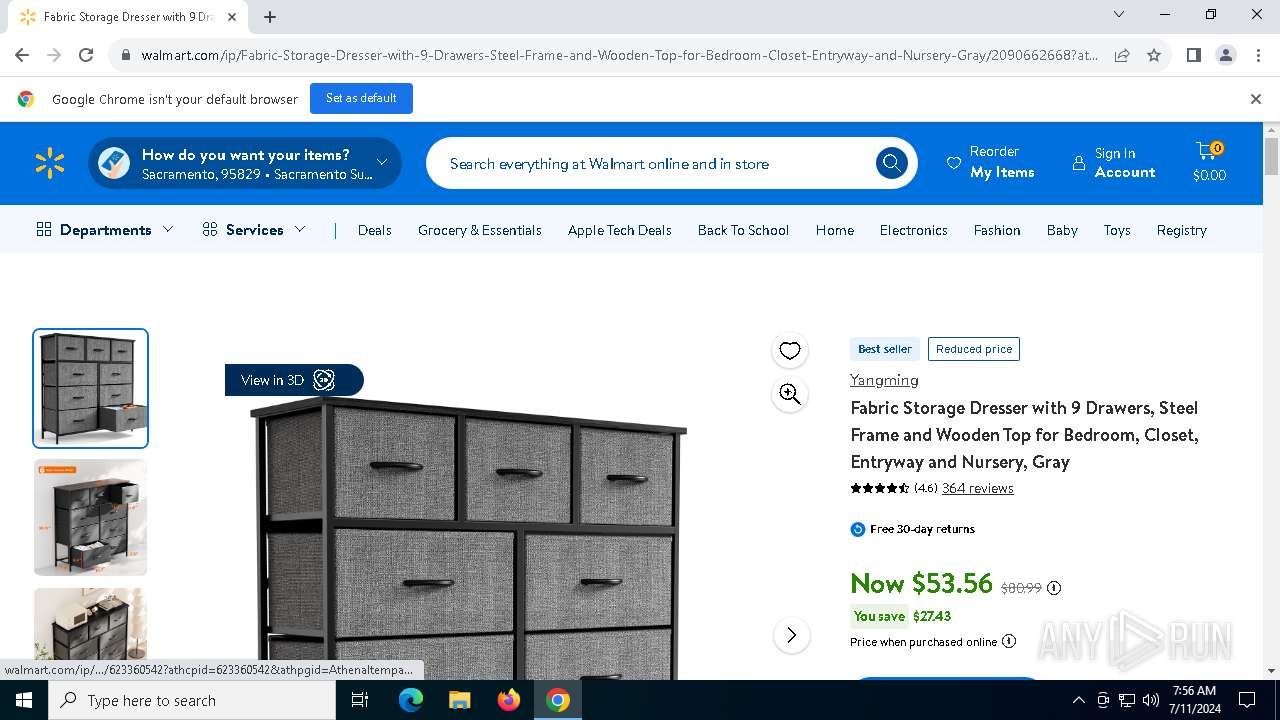This screenshot has width=1280, height=720.
Task: Click info icon next to $80.99
Action: tap(1054, 588)
